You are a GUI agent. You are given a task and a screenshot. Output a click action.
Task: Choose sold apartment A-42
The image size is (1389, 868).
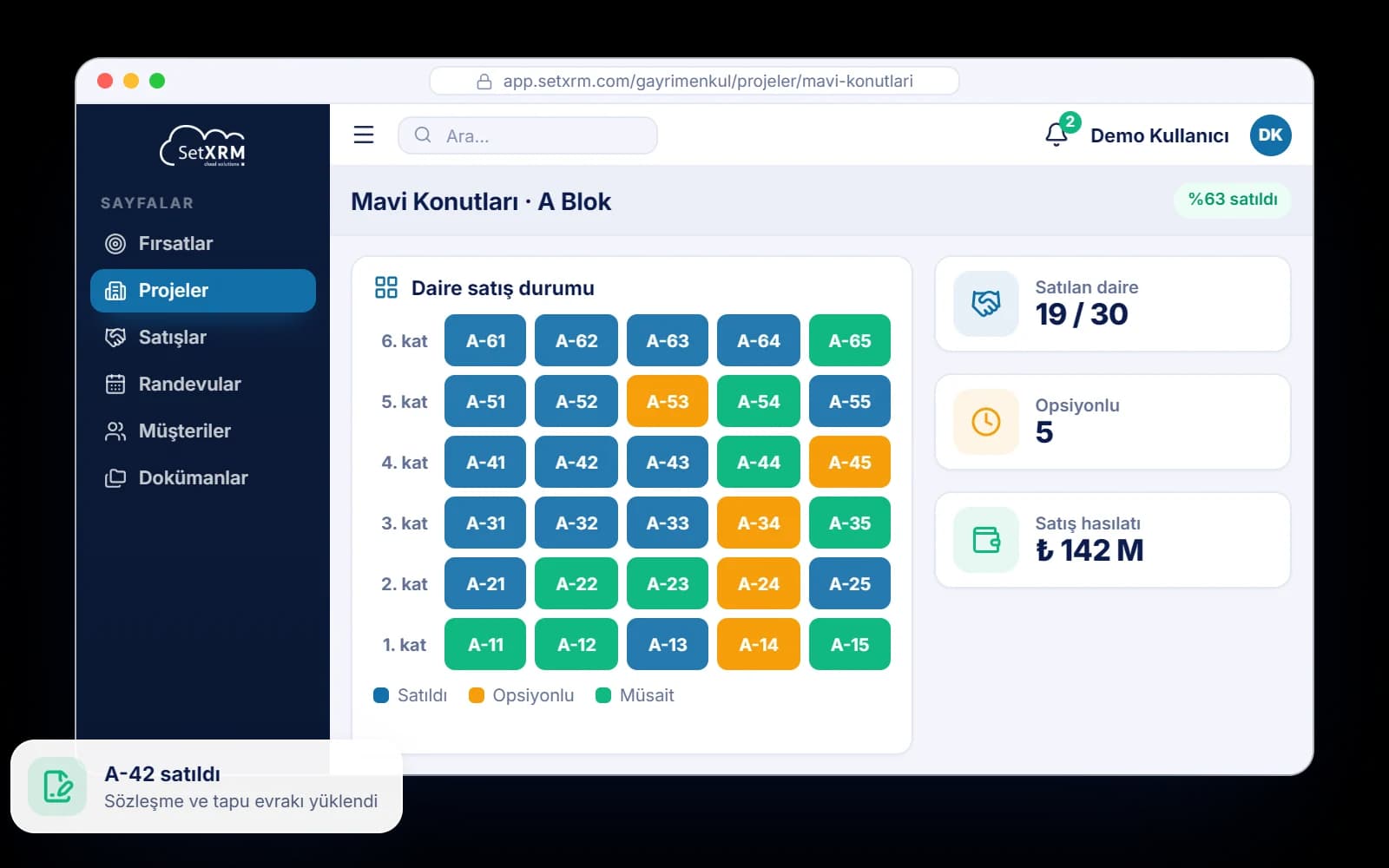[x=576, y=462]
